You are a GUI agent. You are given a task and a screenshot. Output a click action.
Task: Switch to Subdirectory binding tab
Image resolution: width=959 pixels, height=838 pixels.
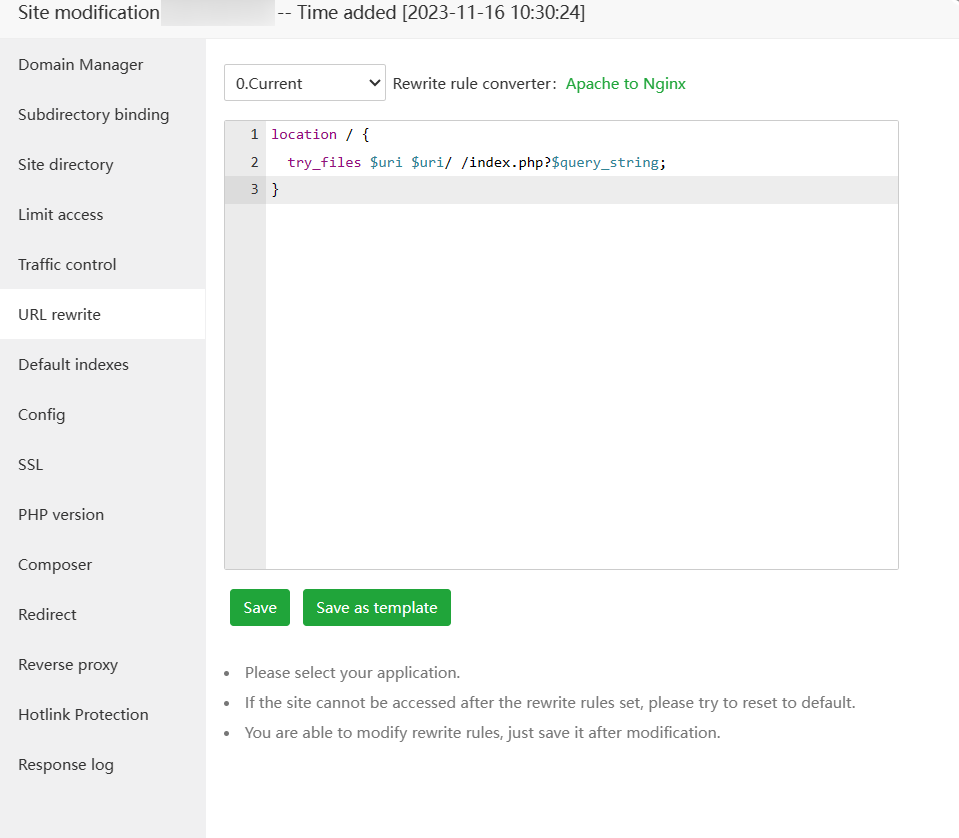pos(93,115)
